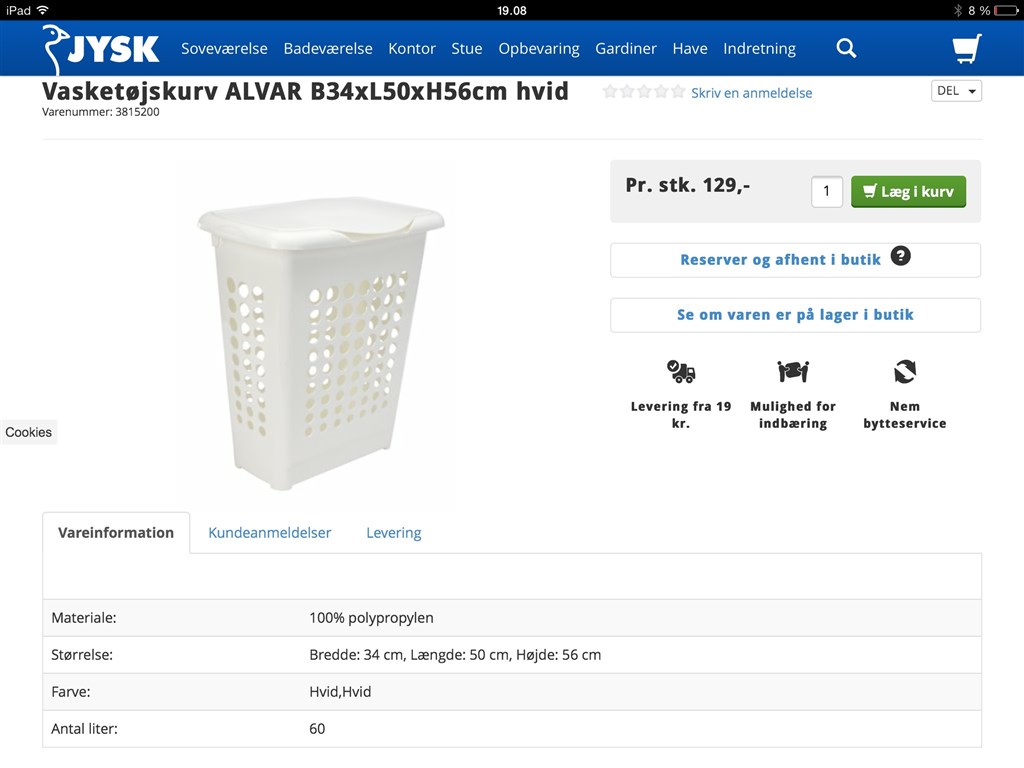This screenshot has height=768, width=1024.
Task: Open the search magnifier icon
Action: [x=846, y=48]
